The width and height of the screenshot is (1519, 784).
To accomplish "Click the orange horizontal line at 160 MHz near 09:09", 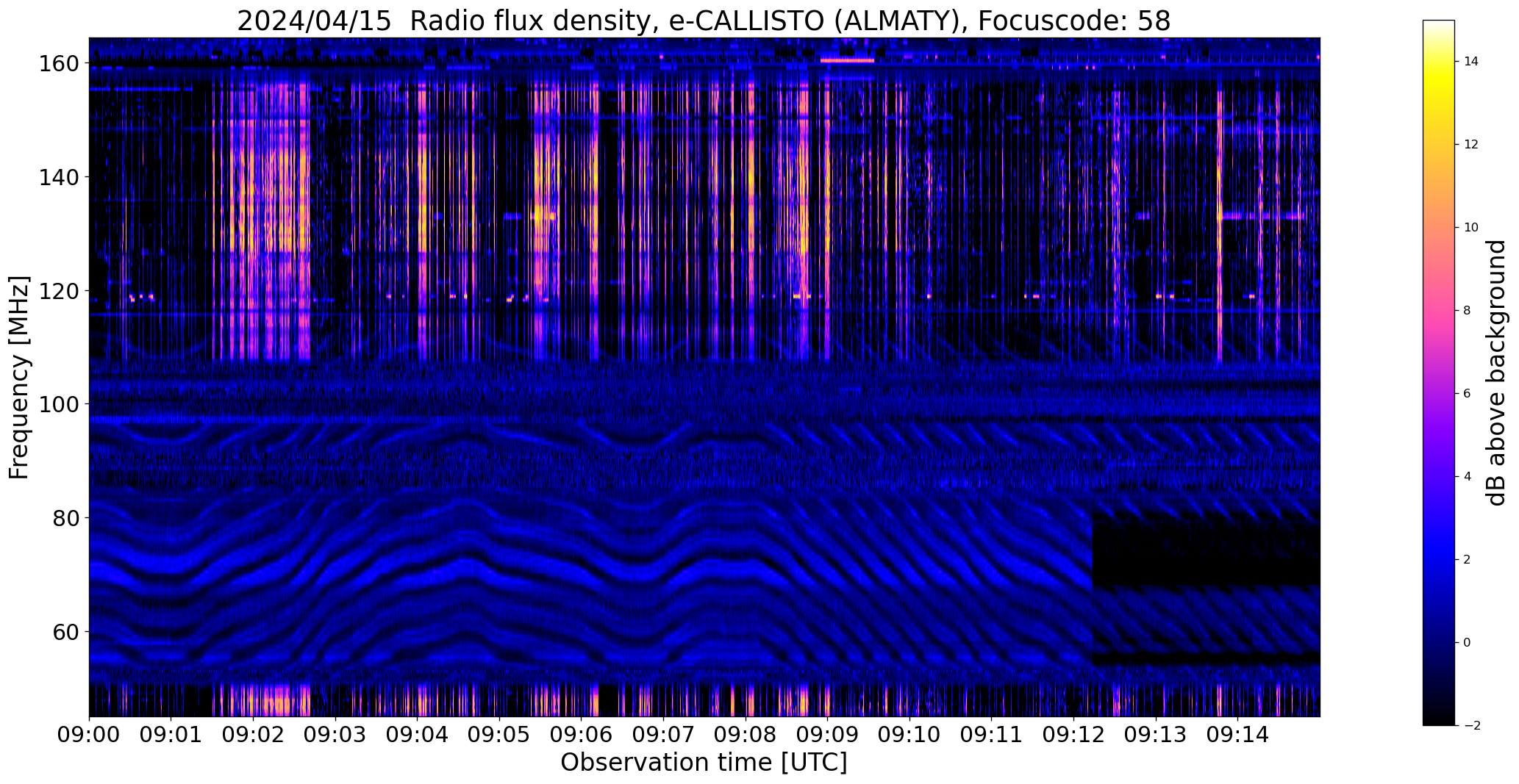I will click(x=848, y=60).
